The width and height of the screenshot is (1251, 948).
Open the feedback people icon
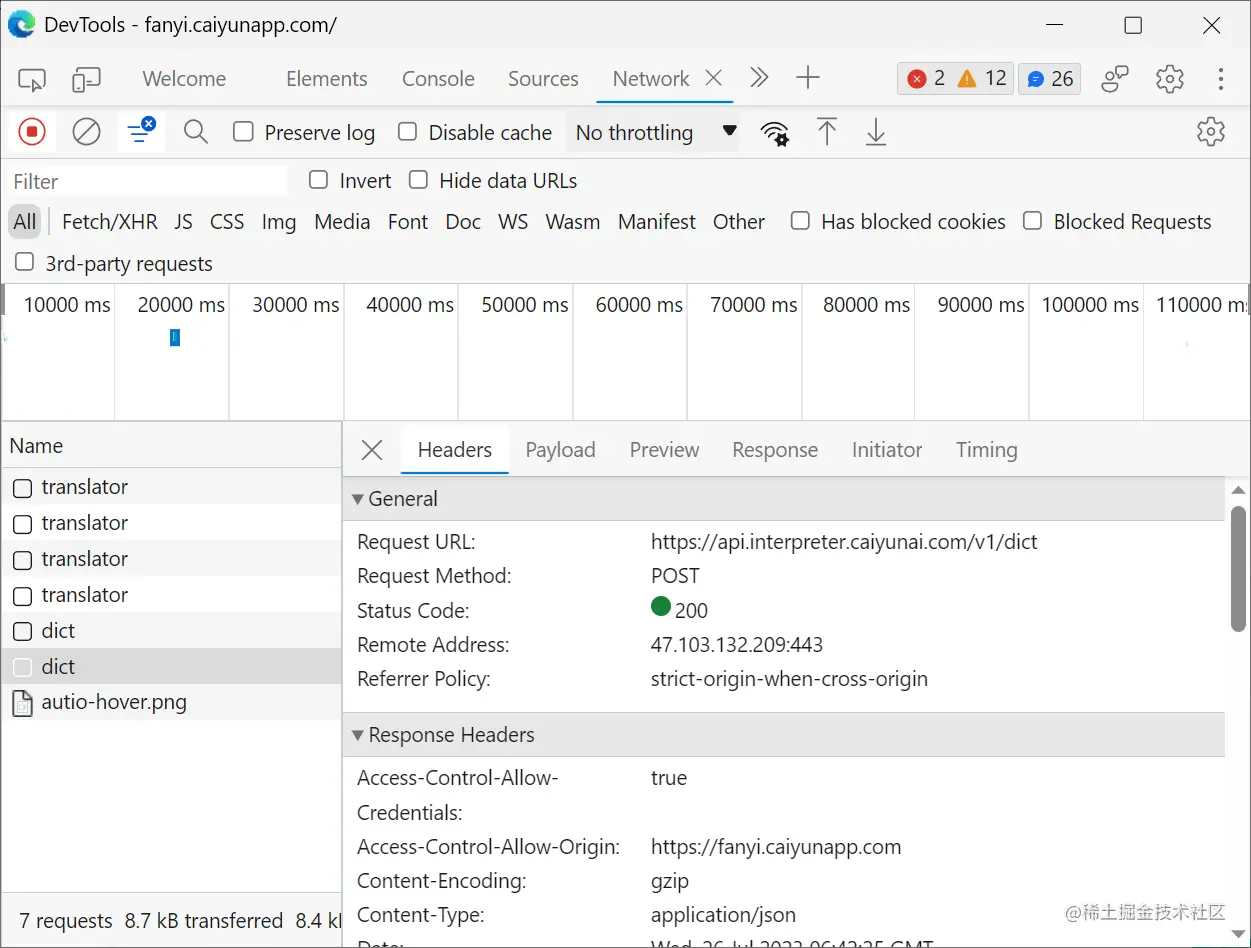point(1115,79)
